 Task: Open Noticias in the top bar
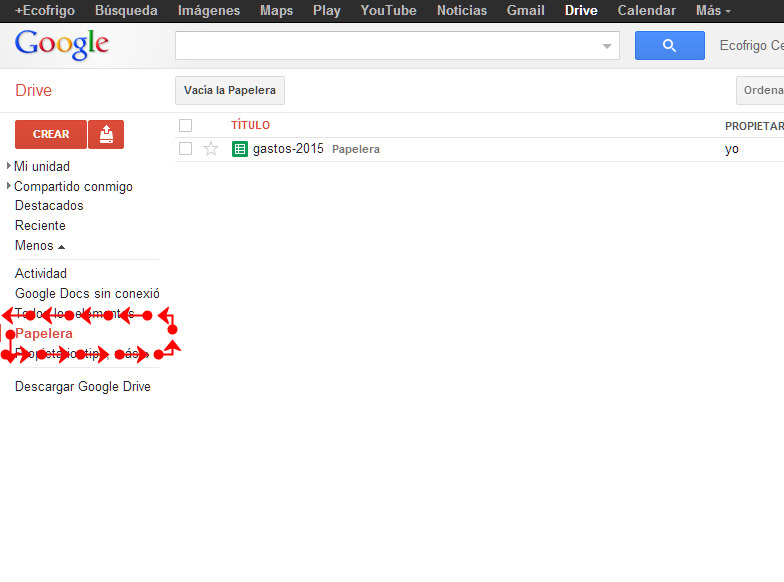tap(462, 10)
